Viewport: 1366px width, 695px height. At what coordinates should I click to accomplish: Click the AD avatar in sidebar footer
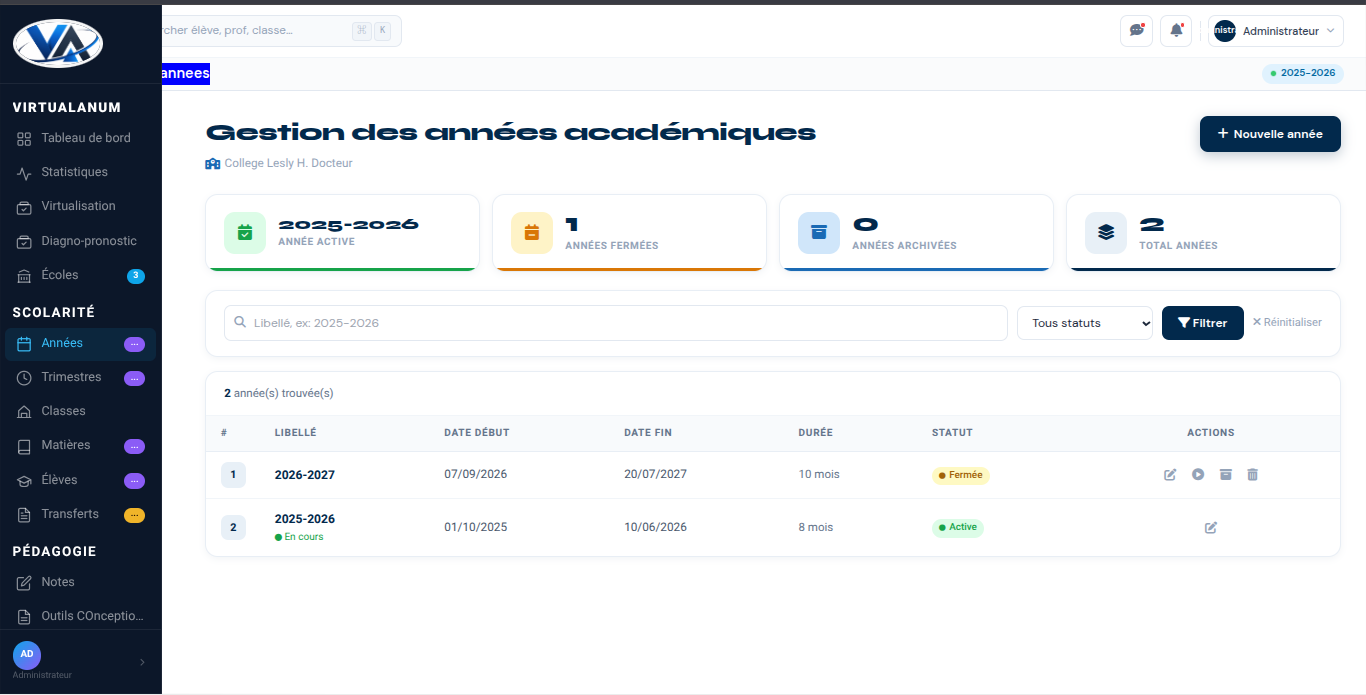pos(27,654)
